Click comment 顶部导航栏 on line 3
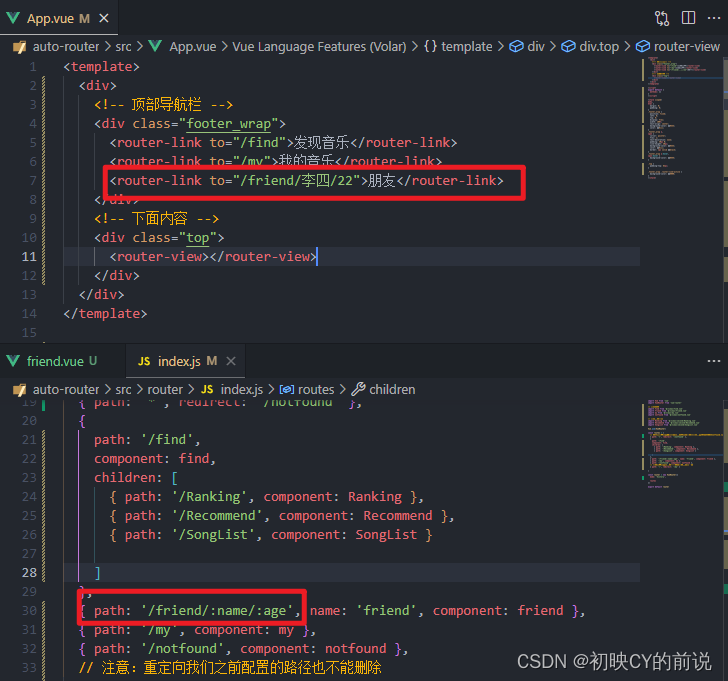728x681 pixels. [163, 104]
